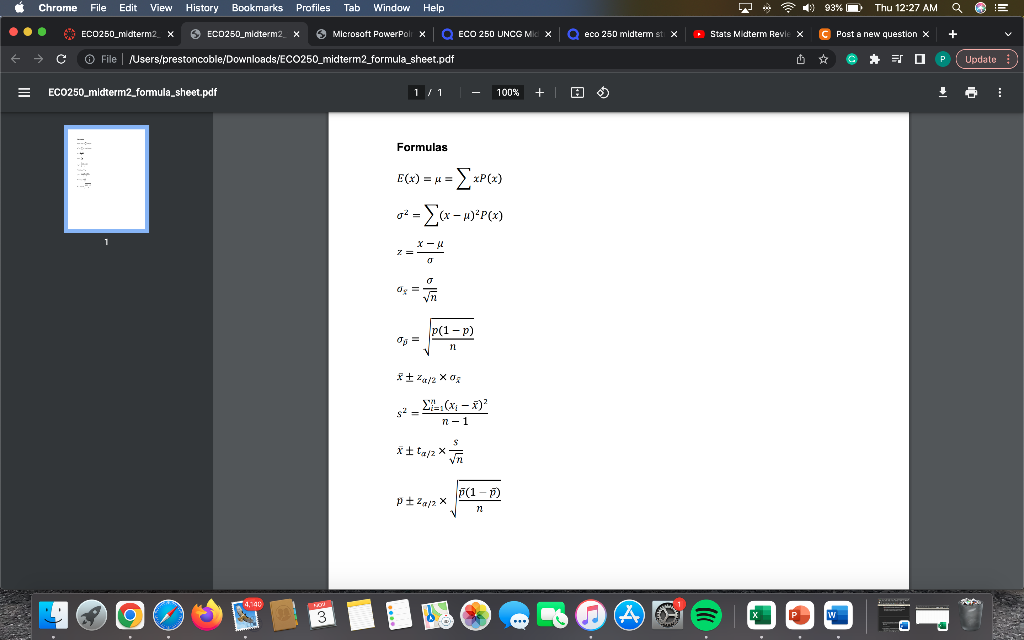Expand the tab search dropdown arrow
1024x640 pixels.
pos(1008,34)
